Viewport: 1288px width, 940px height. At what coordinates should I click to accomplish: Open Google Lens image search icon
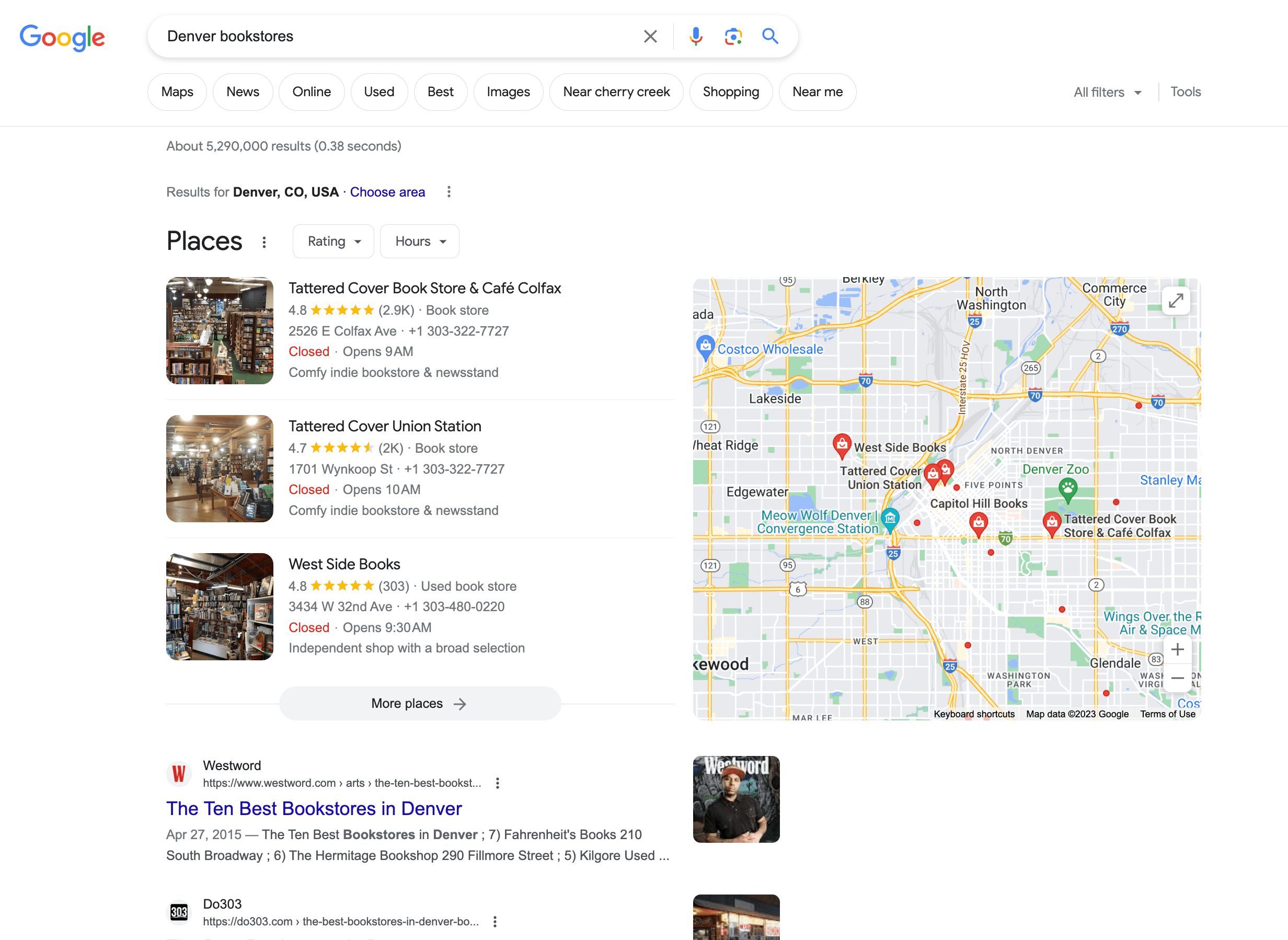point(733,37)
